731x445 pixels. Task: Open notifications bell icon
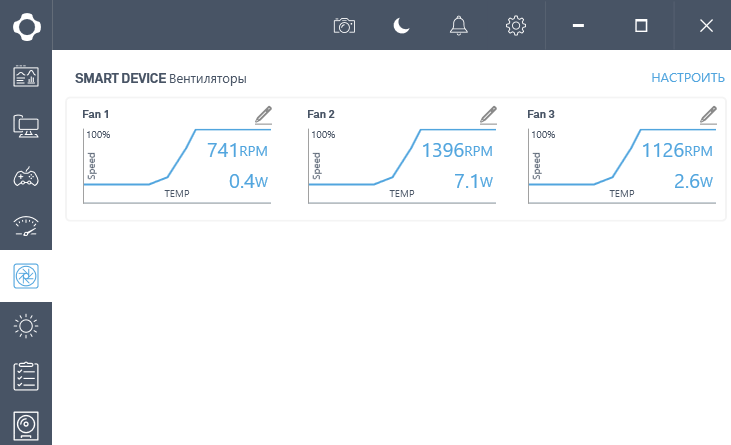459,26
